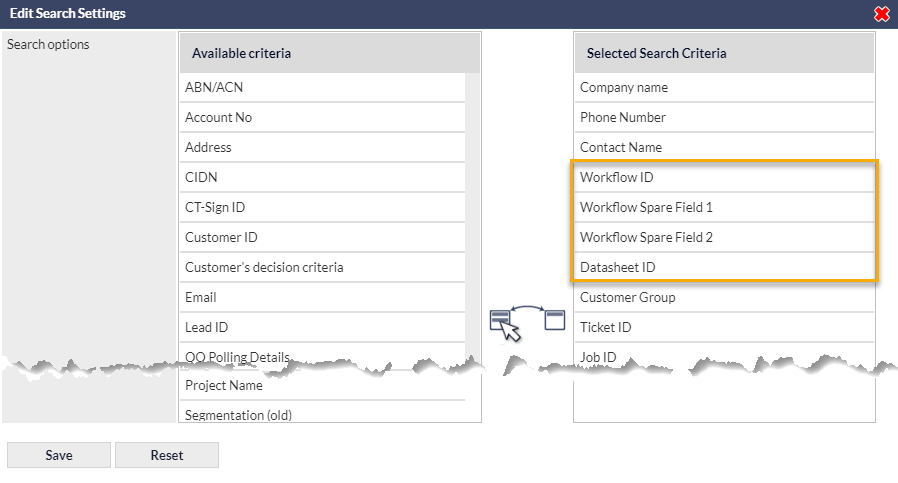Viewport: 898px width, 483px height.
Task: Select Customer ID in available criteria
Action: coord(322,237)
